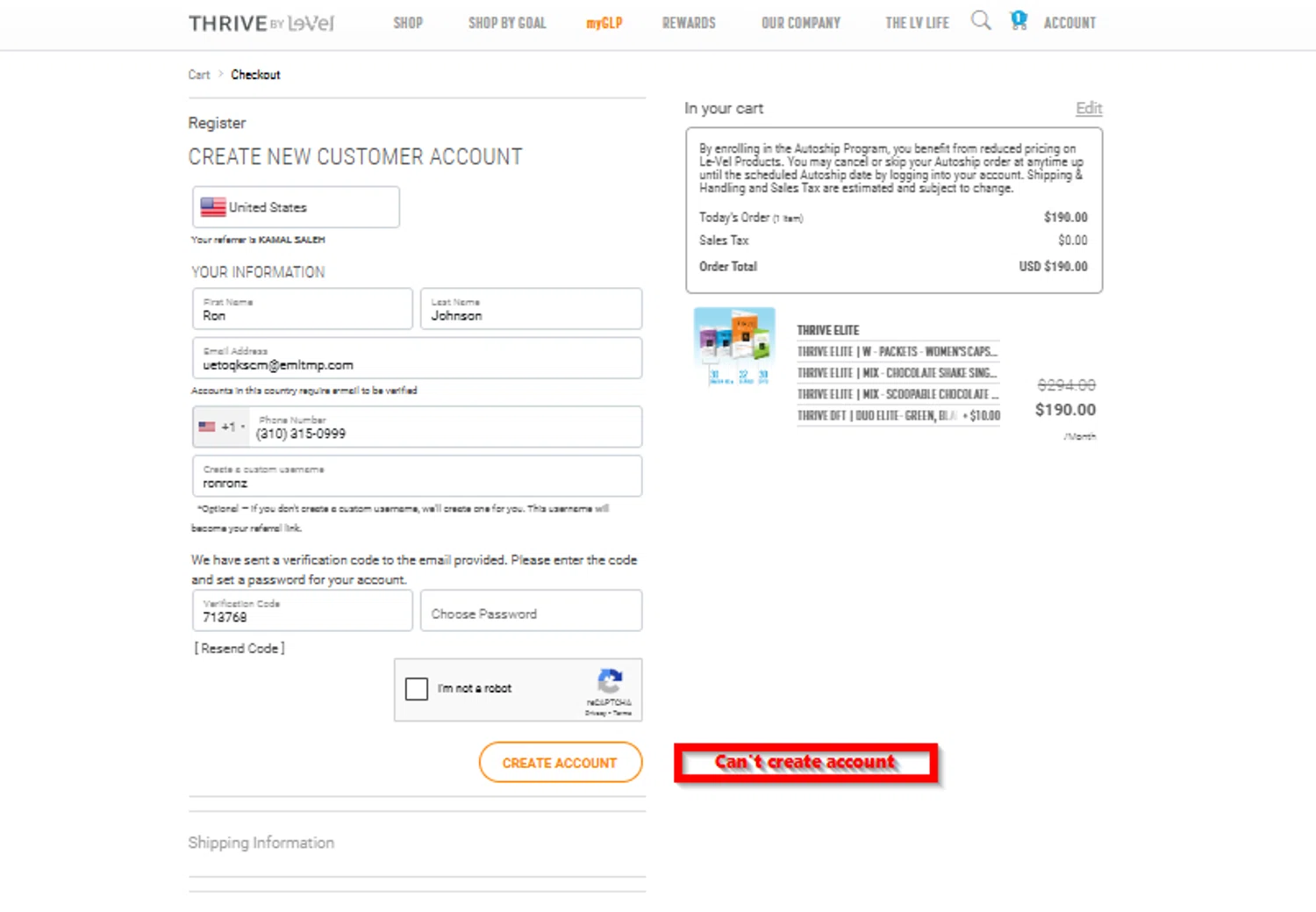This screenshot has width=1316, height=912.
Task: Click the Email Address field
Action: click(418, 358)
